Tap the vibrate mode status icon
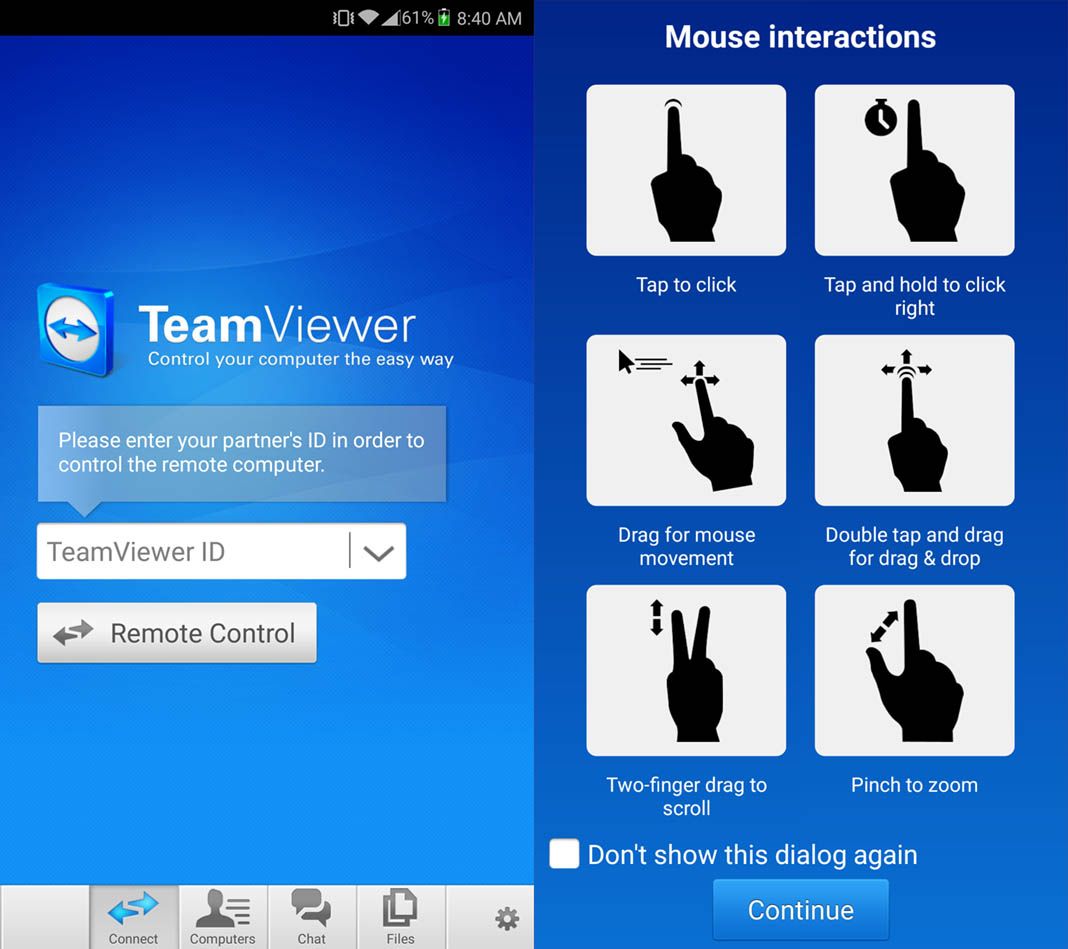 [x=343, y=18]
